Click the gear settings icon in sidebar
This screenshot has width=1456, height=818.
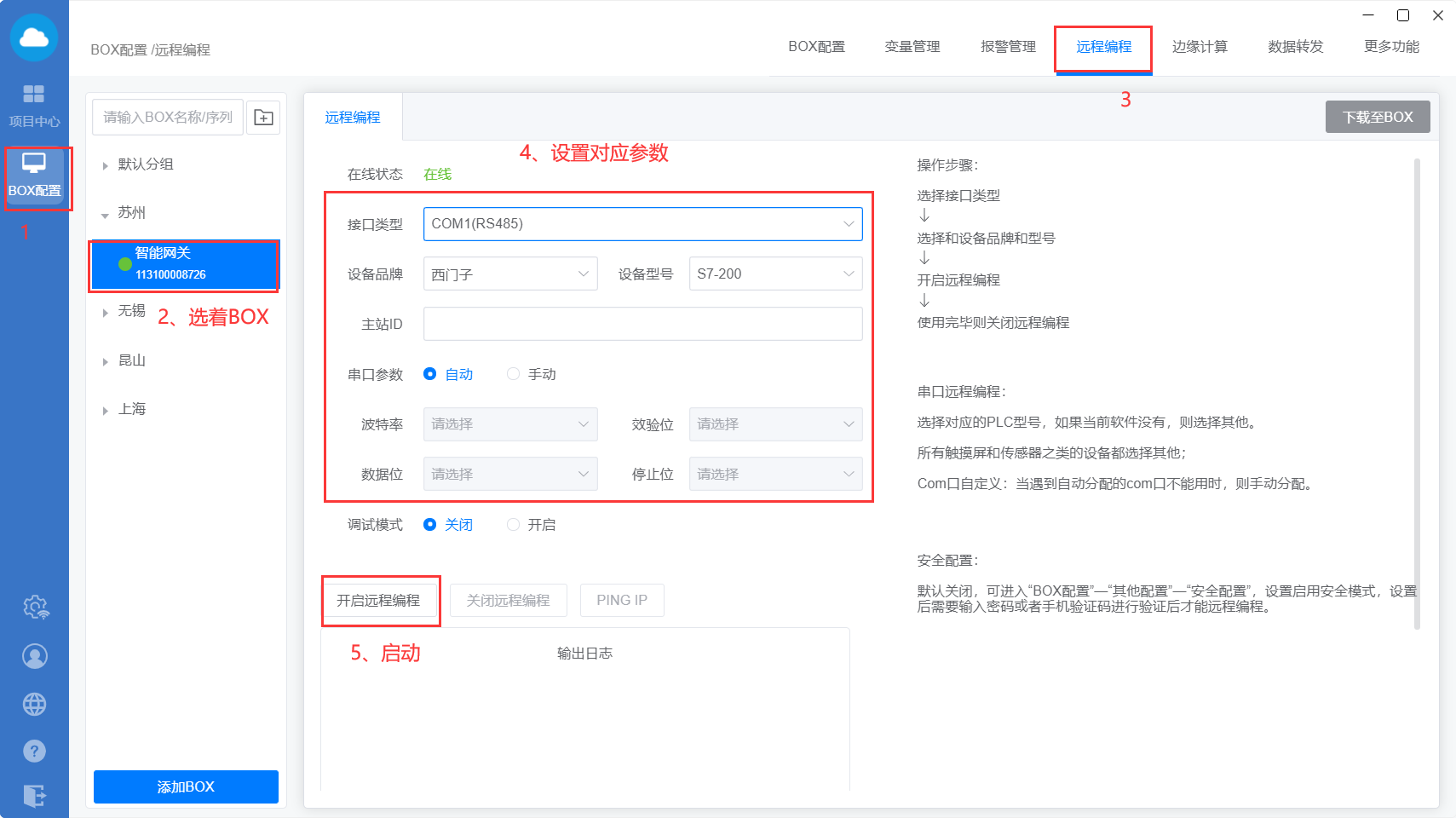coord(35,608)
